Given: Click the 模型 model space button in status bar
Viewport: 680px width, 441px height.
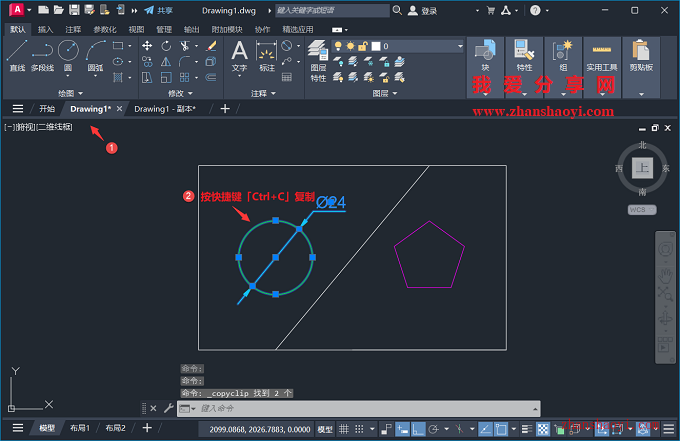Looking at the screenshot, I should click(325, 429).
